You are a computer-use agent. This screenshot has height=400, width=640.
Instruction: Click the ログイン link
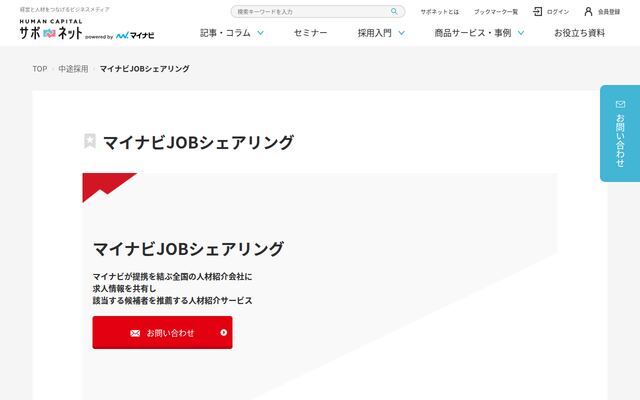coord(558,12)
